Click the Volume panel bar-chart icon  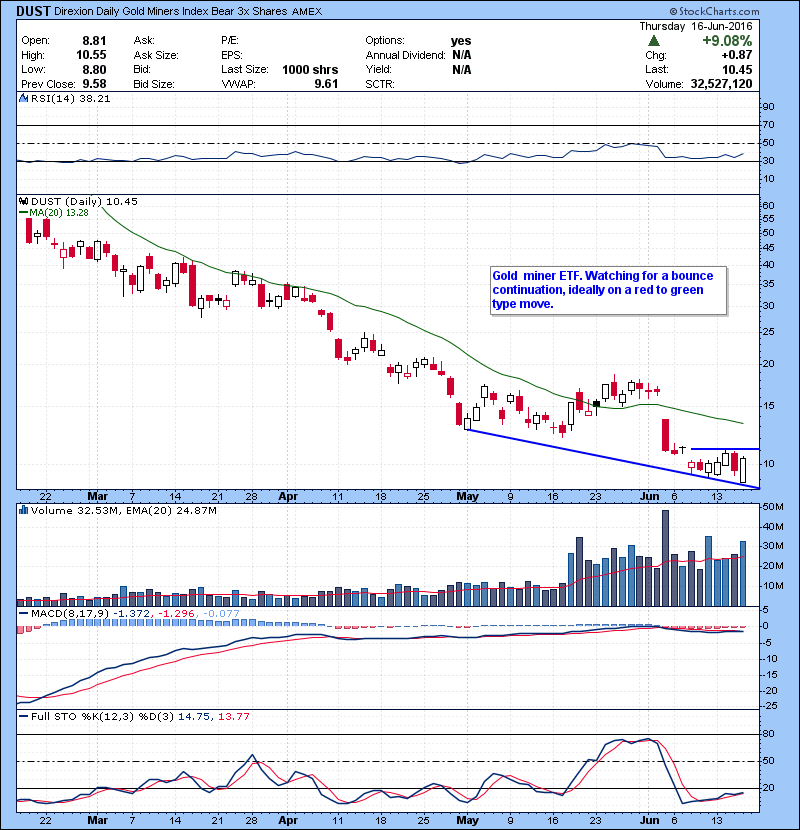[x=23, y=510]
